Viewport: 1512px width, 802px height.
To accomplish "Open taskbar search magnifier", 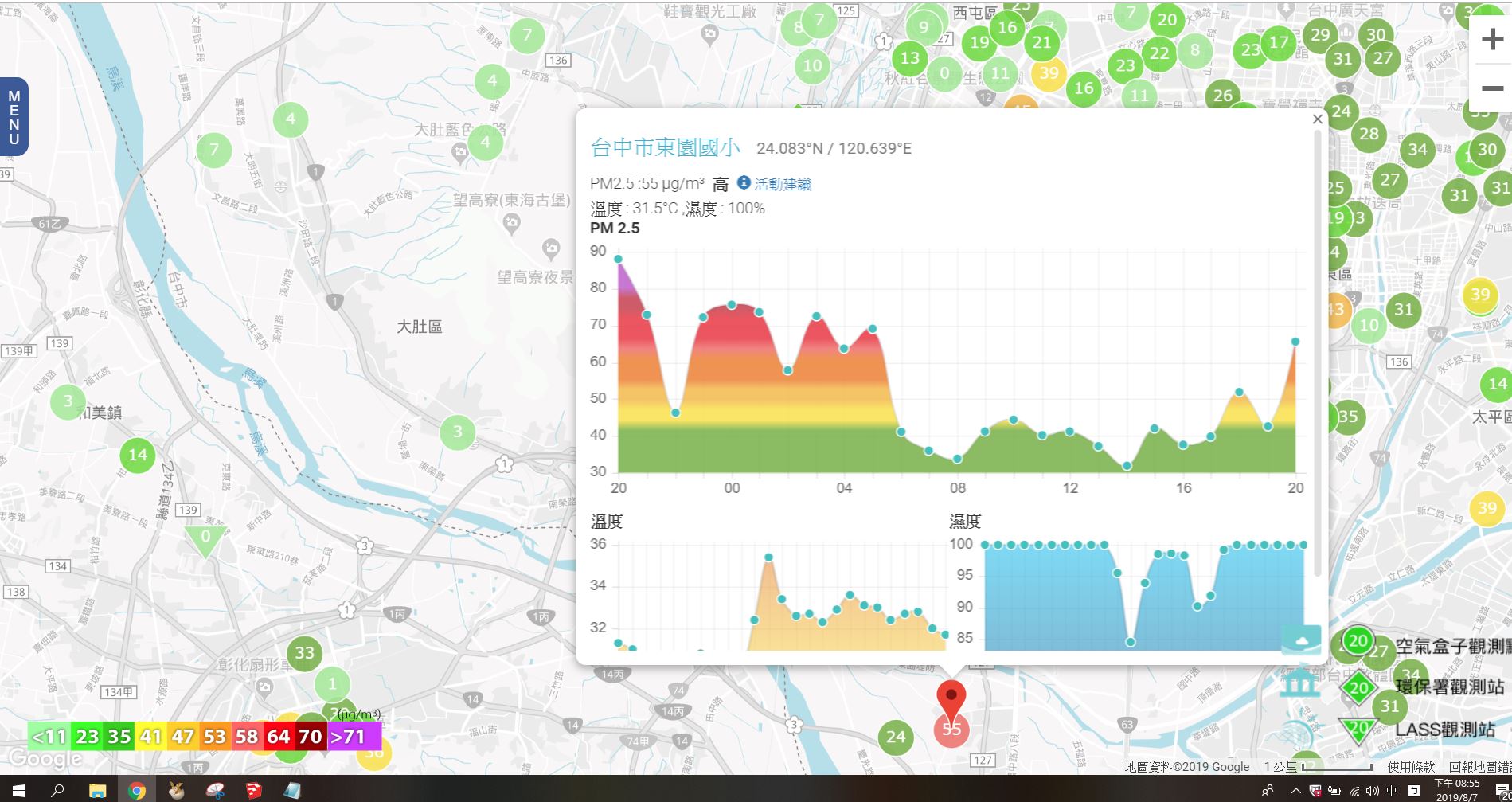I will pos(57,790).
